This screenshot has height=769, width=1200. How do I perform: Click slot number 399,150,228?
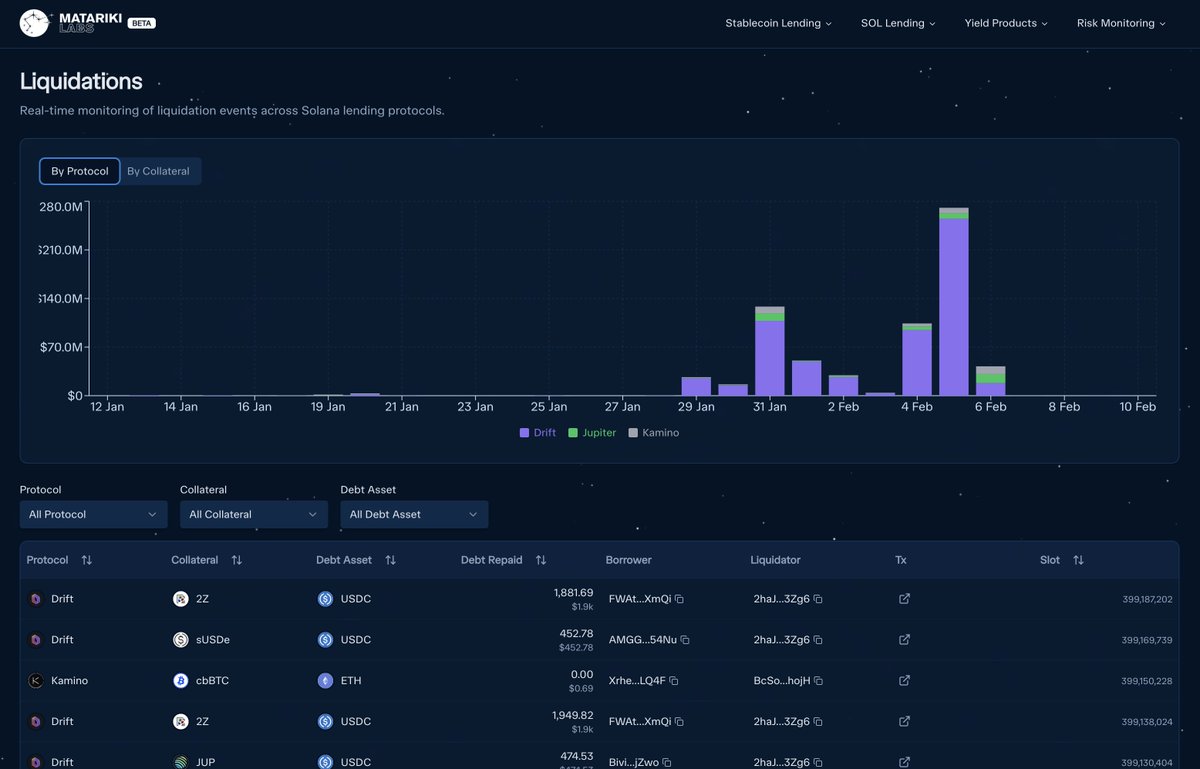click(x=1147, y=681)
